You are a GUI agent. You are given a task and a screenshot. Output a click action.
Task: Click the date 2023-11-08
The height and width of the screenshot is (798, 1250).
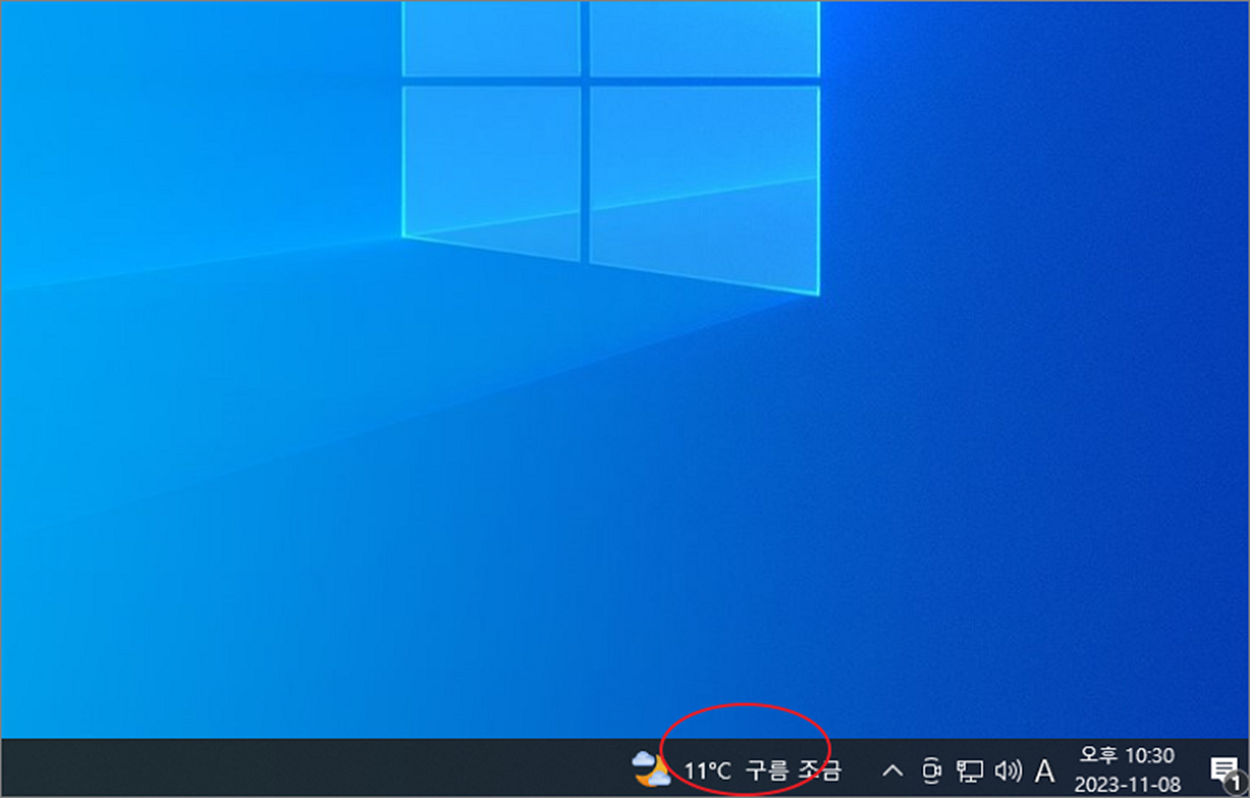tap(1127, 784)
